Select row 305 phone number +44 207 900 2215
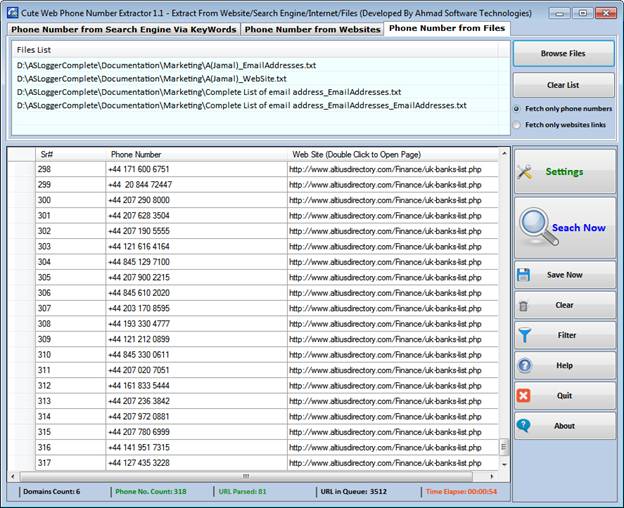Viewport: 624px width, 508px height. [x=139, y=277]
